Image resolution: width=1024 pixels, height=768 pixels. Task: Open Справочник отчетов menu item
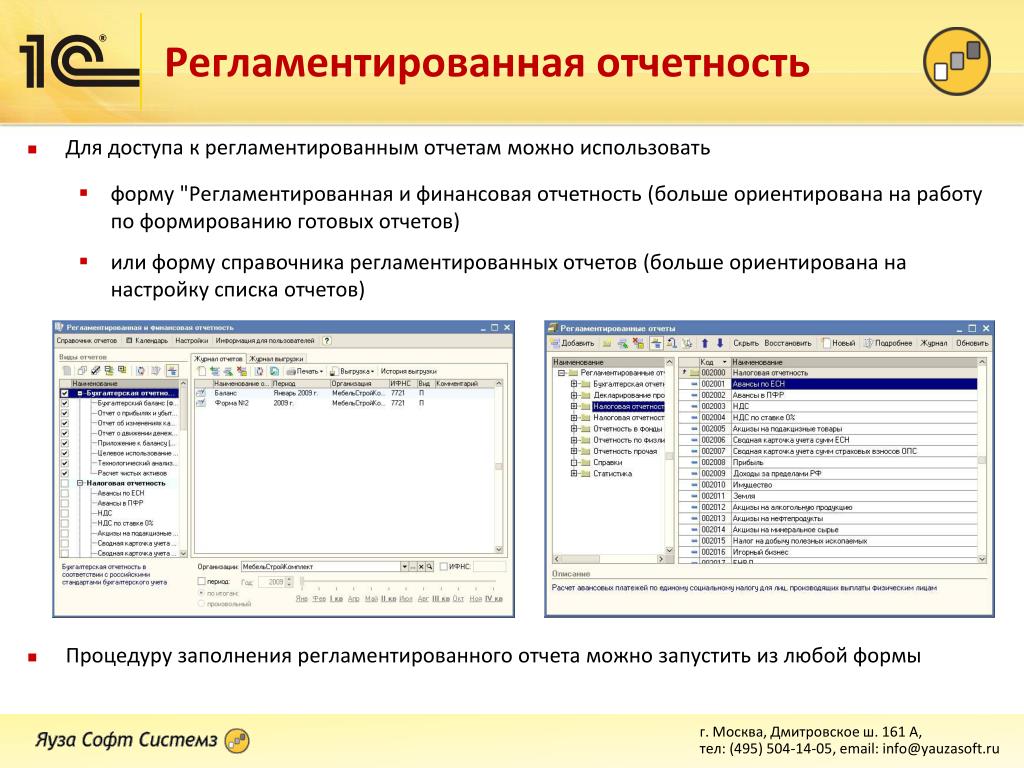(86, 340)
